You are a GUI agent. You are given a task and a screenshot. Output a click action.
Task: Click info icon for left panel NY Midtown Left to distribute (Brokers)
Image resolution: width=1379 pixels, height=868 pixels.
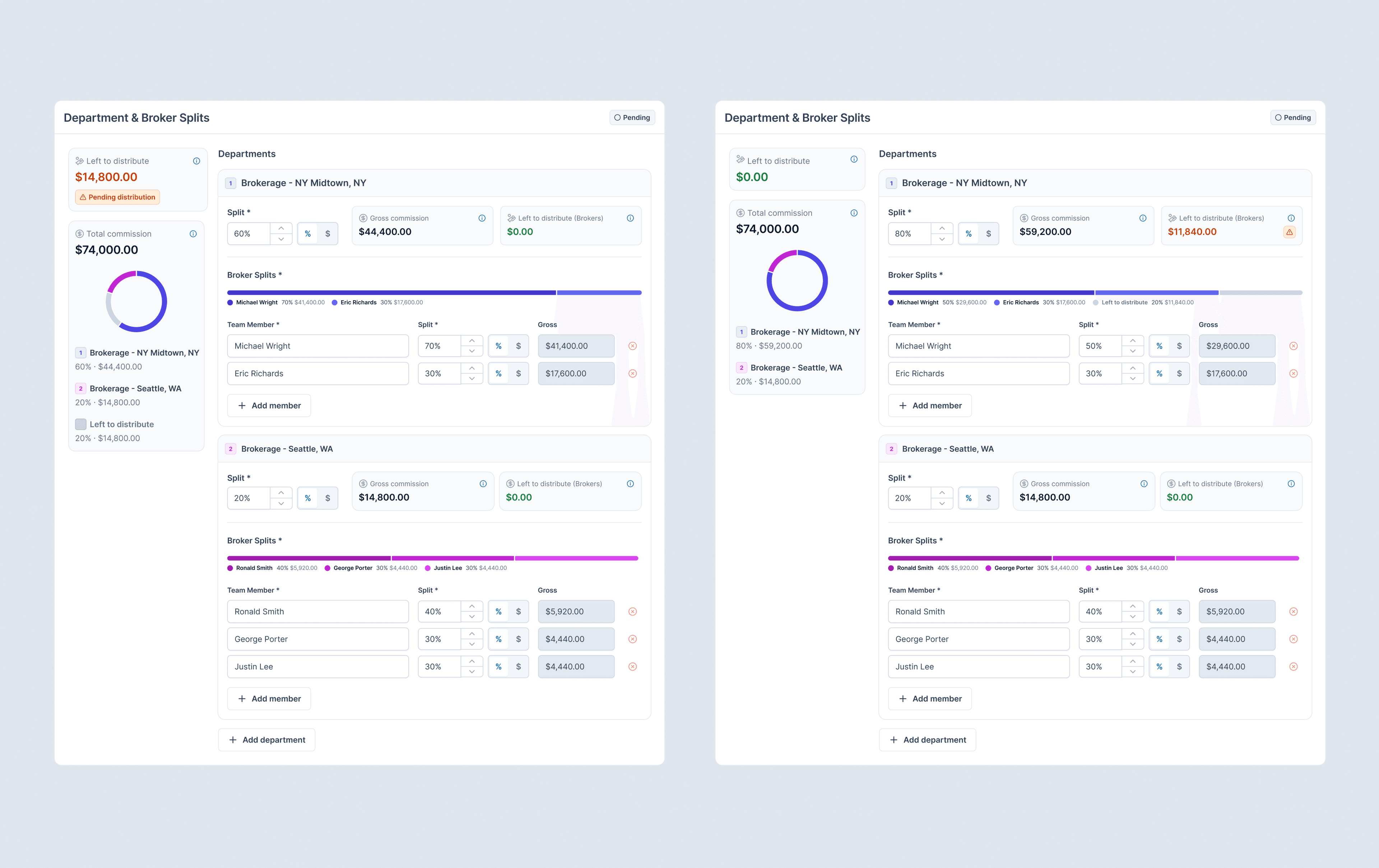coord(630,218)
